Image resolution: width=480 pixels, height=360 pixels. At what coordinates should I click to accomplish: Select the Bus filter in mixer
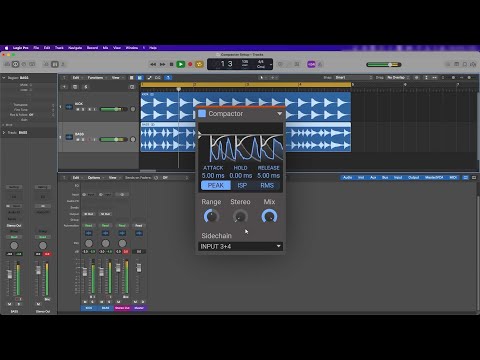click(x=385, y=178)
